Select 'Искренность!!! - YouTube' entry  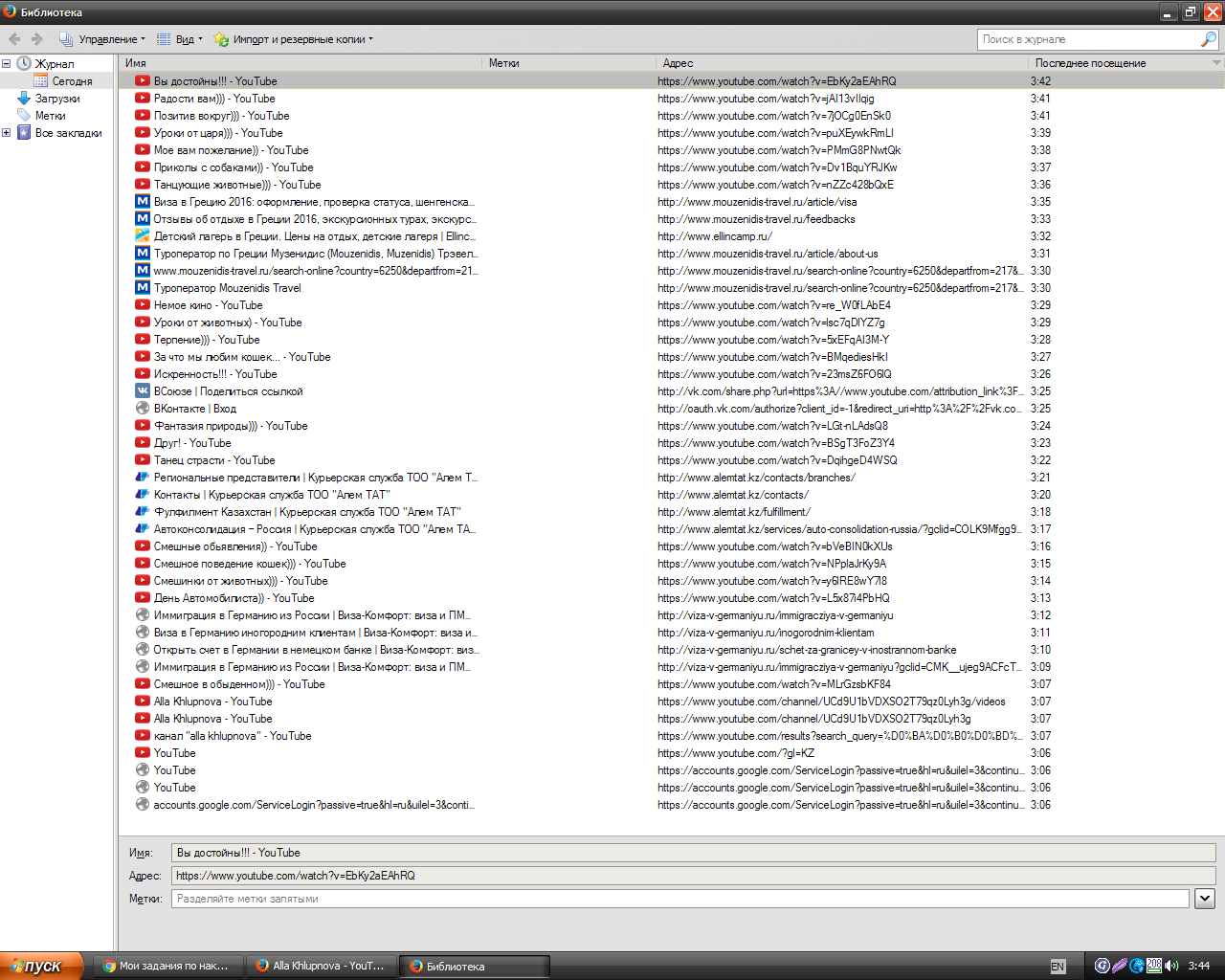point(672,374)
